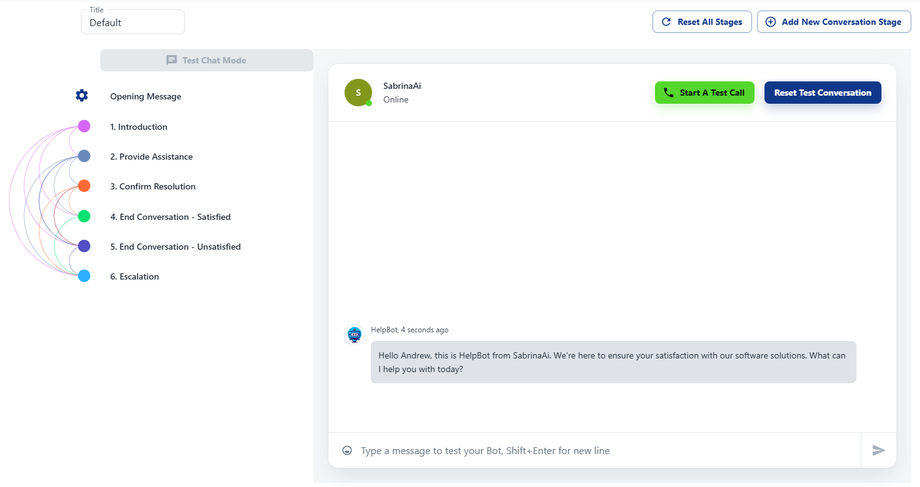
Task: Select the orange Confirm Resolution node
Action: [x=84, y=186]
